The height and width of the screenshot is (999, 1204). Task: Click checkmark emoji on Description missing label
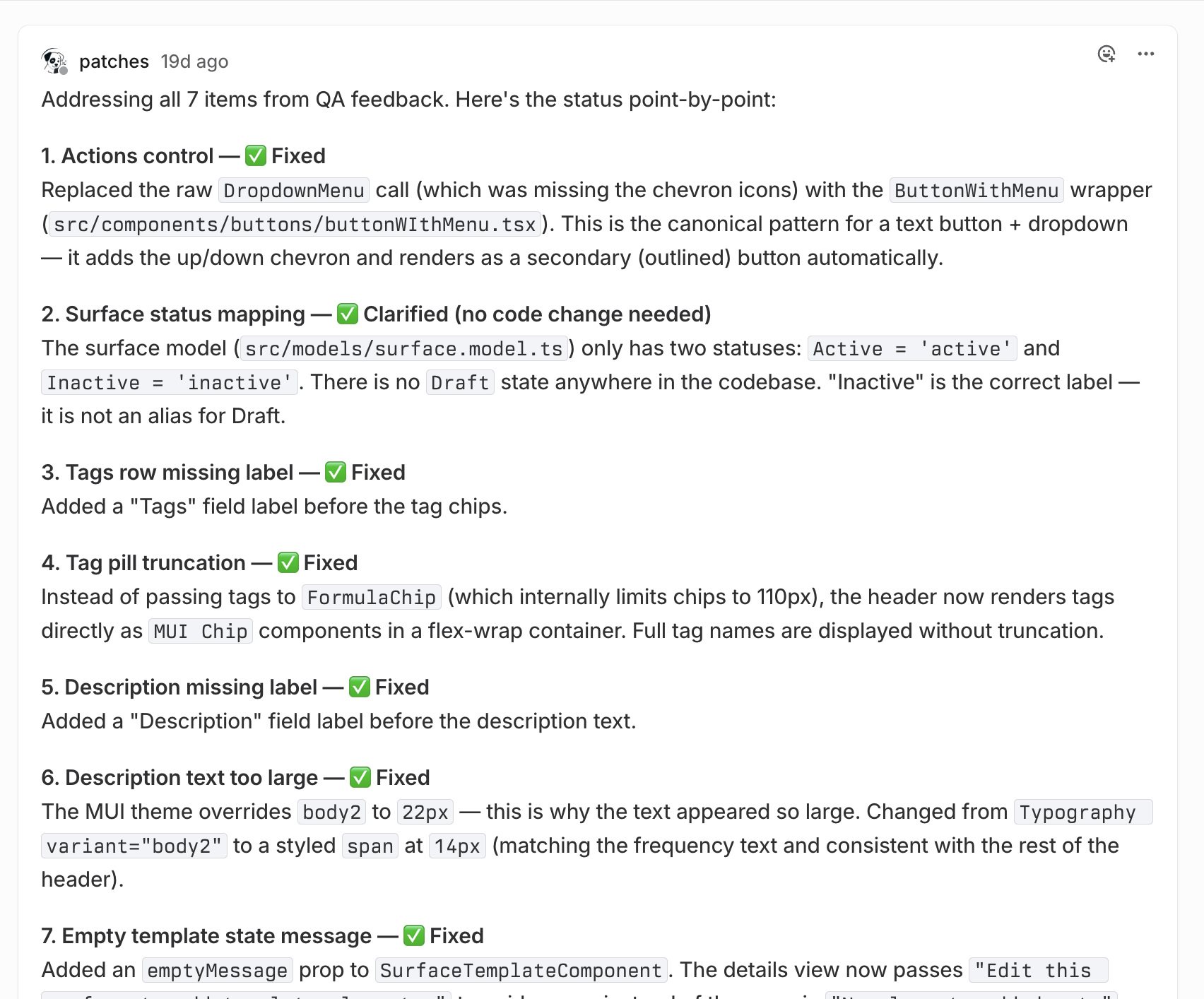360,687
